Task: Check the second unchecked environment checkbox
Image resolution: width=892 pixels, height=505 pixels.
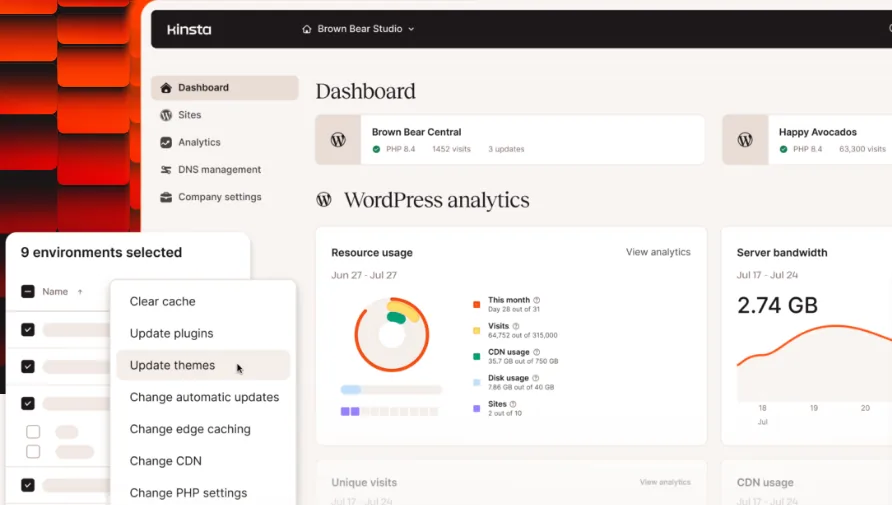Action: click(x=33, y=452)
